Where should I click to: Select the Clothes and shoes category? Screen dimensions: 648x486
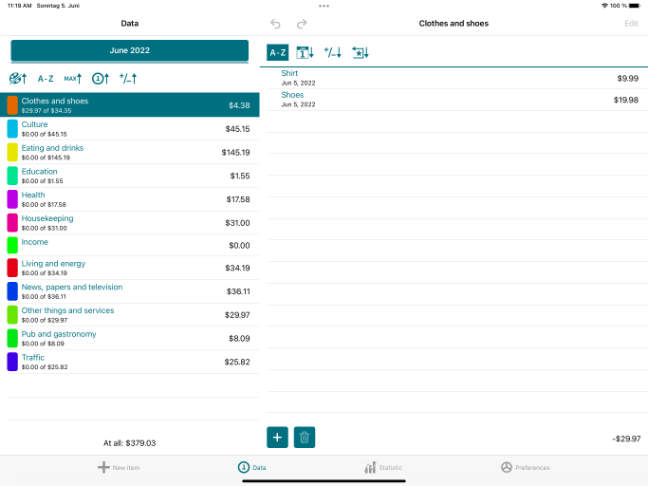pyautogui.click(x=130, y=105)
